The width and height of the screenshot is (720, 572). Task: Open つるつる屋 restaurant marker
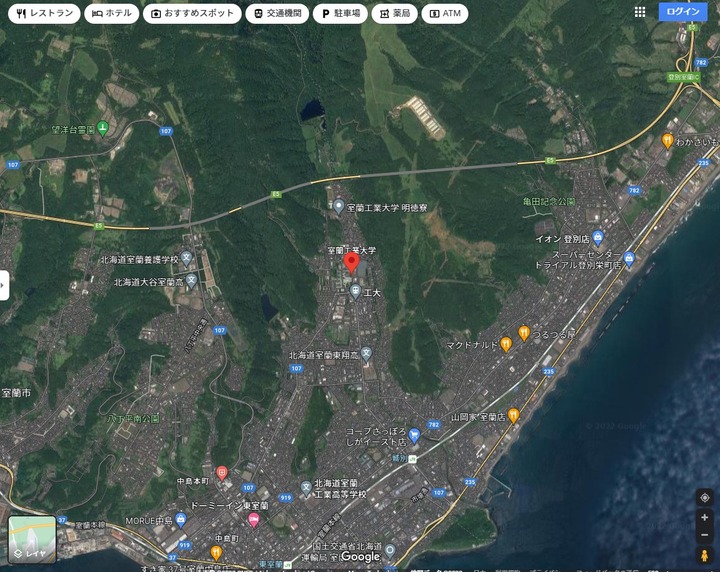pos(524,333)
